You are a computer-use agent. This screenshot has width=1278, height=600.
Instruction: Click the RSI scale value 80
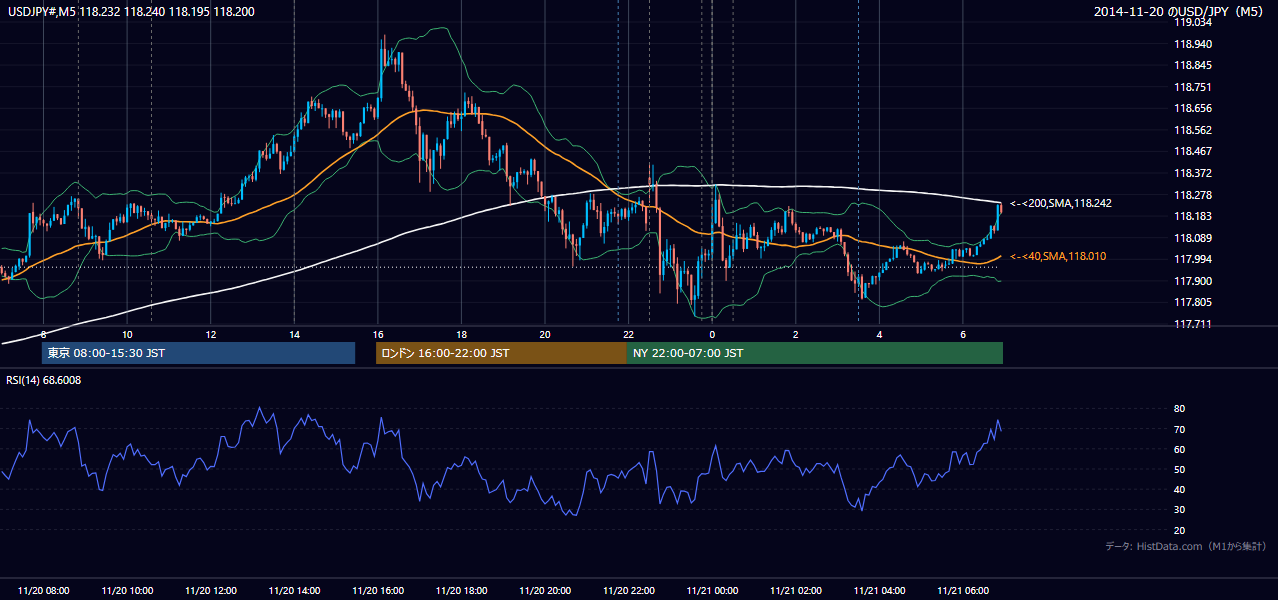click(1179, 409)
